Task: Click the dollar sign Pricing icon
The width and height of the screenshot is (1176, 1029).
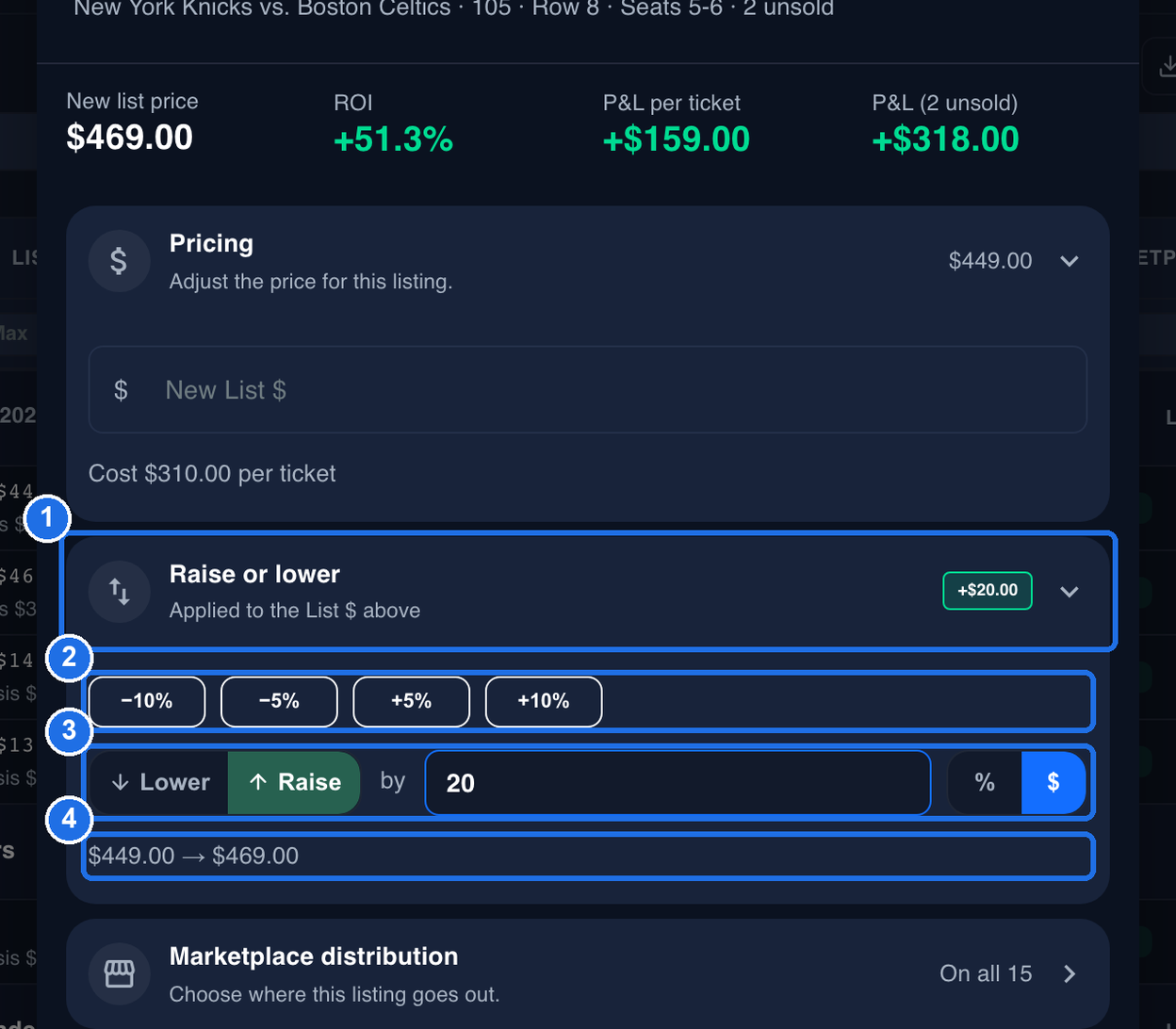Action: [x=119, y=261]
